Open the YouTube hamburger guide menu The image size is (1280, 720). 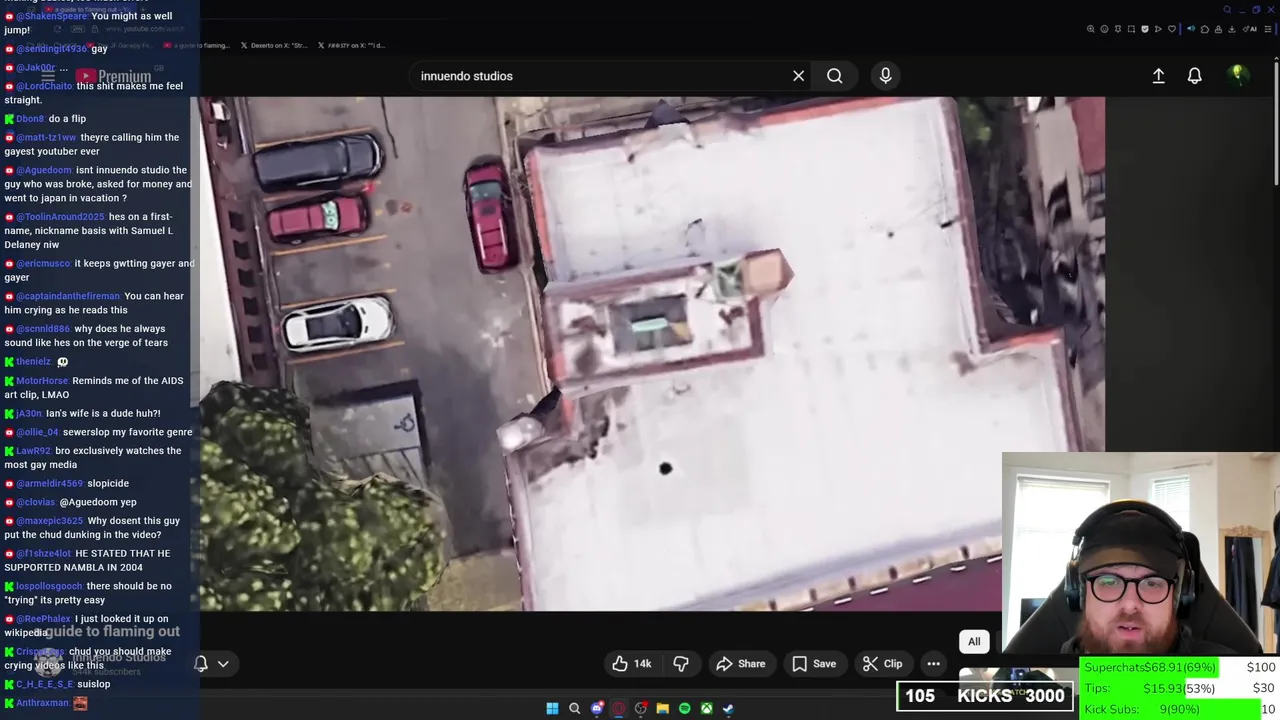click(48, 76)
